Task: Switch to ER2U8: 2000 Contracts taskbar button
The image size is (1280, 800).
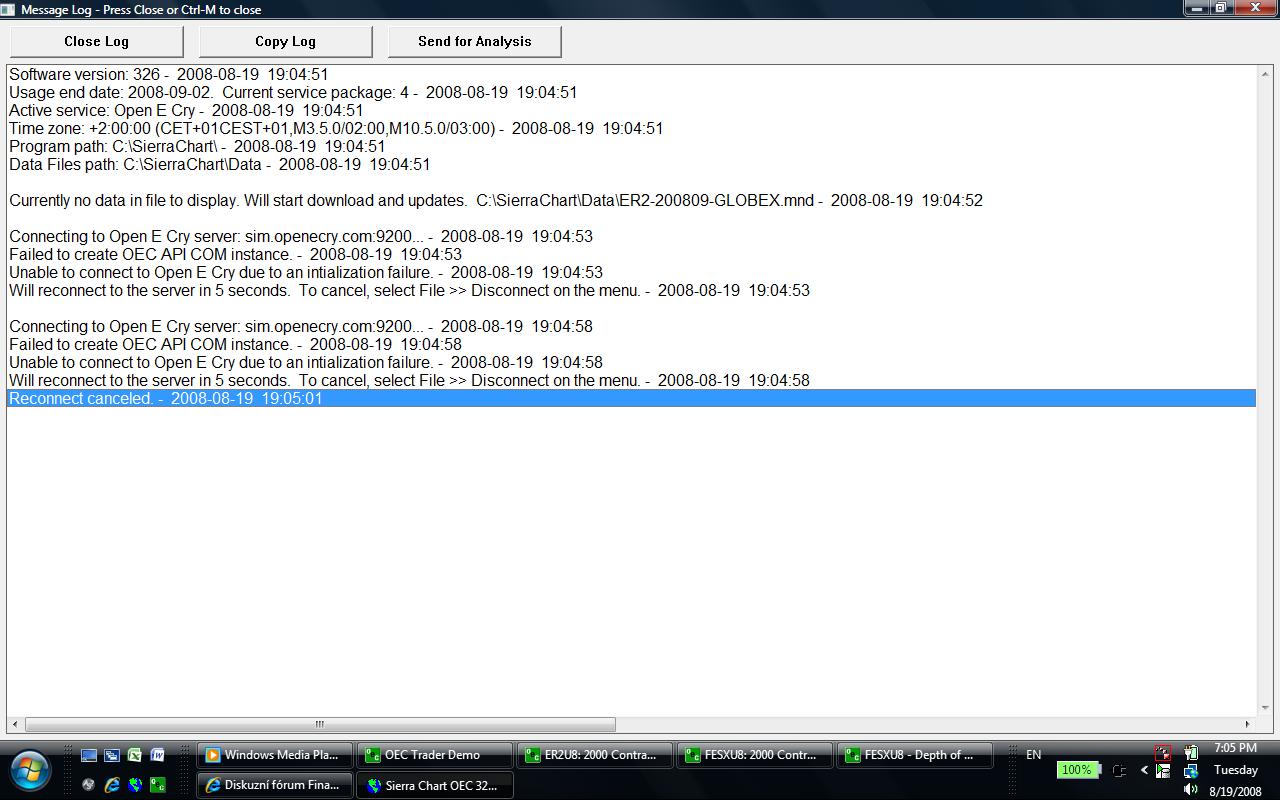Action: [595, 755]
